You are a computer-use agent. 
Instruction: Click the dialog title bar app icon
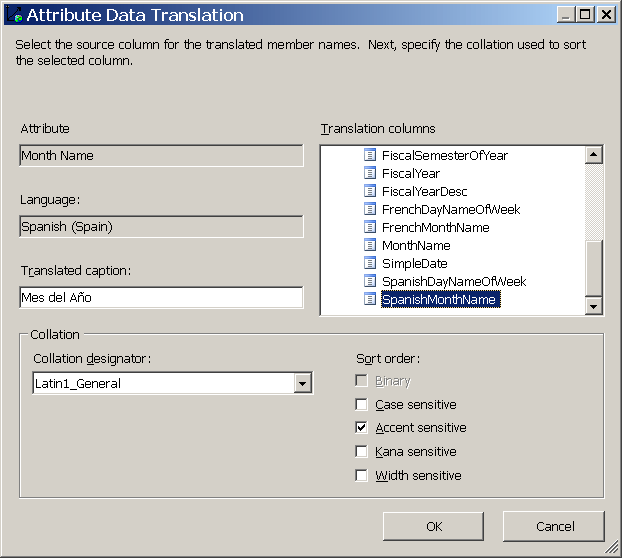point(14,15)
